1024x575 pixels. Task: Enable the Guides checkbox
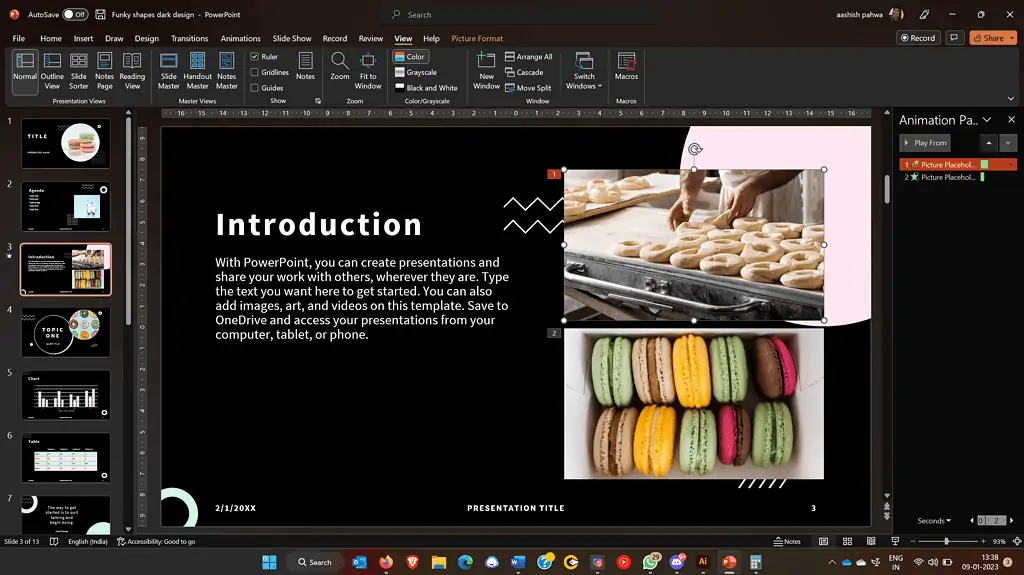tap(255, 88)
